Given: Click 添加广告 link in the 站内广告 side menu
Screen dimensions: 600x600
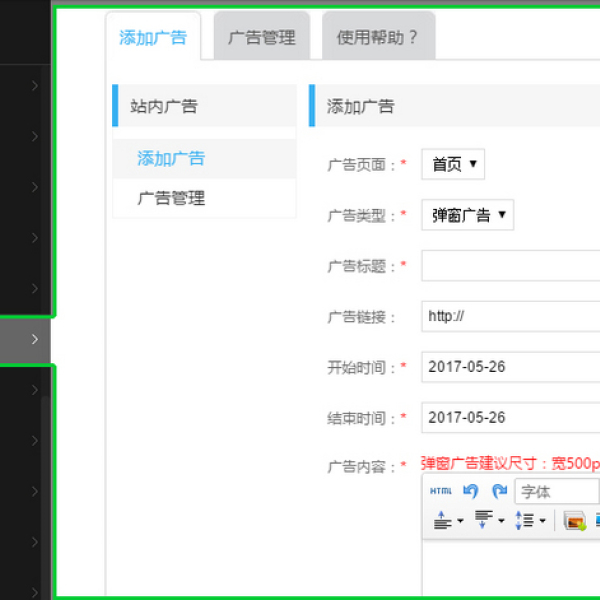Looking at the screenshot, I should click(171, 158).
